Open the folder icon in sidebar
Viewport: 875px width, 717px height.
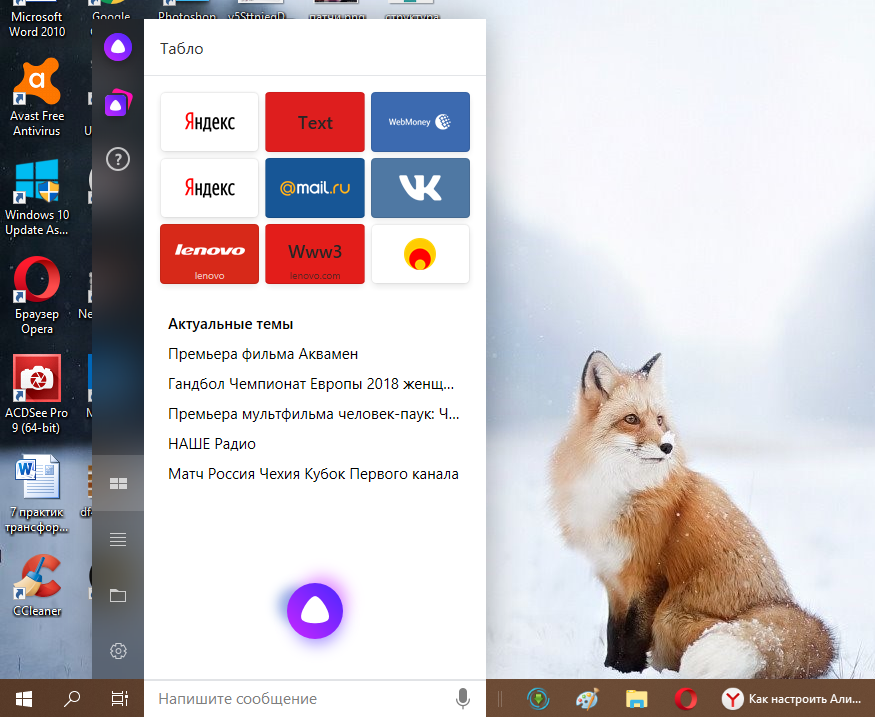[x=118, y=595]
